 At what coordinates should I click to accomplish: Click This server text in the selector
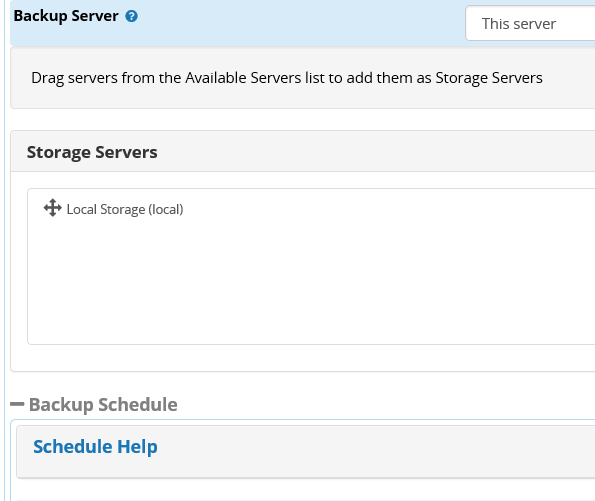pos(519,24)
